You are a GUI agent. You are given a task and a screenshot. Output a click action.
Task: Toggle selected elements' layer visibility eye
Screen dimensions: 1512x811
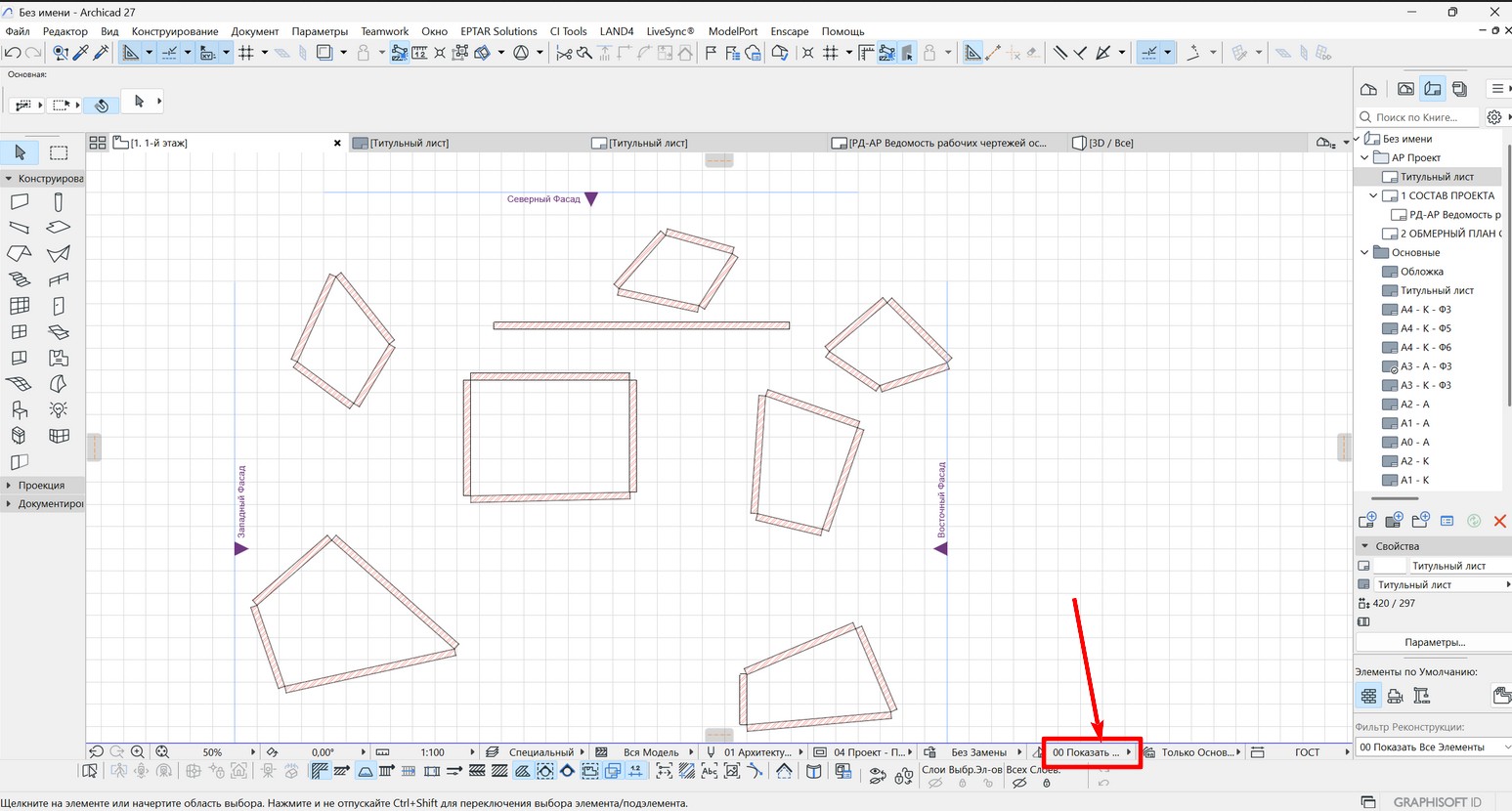pos(935,783)
